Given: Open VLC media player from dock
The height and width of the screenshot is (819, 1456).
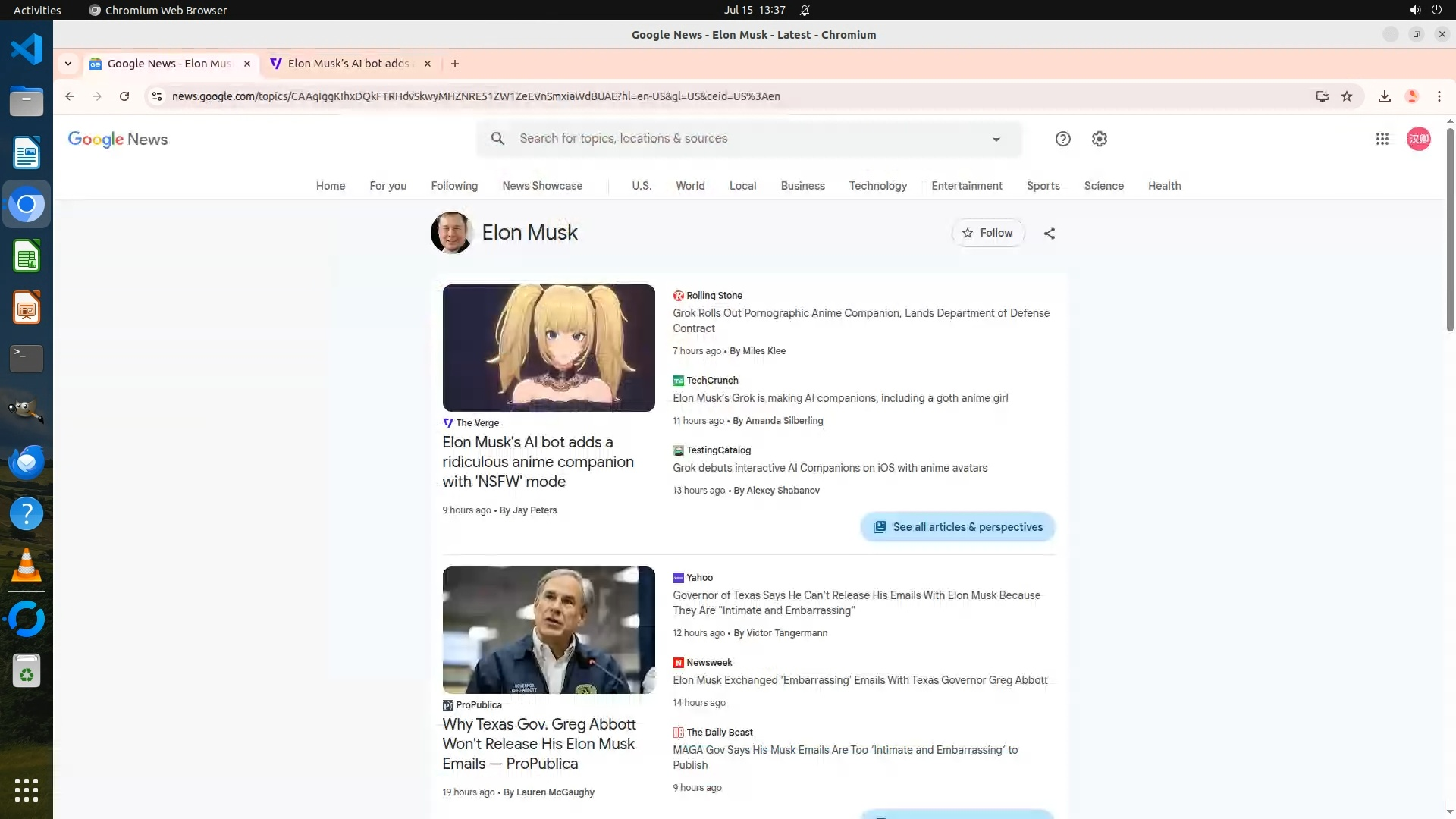Looking at the screenshot, I should coord(27,565).
